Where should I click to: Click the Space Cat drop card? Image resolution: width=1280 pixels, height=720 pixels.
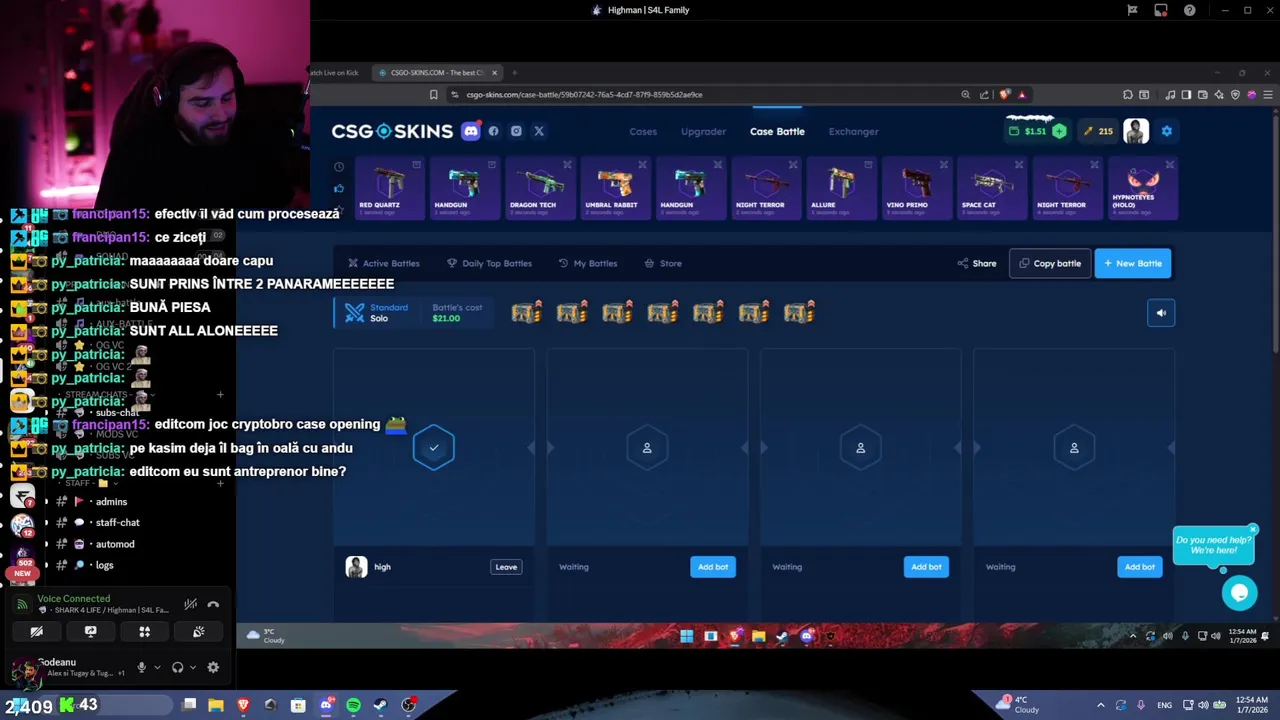tap(992, 188)
